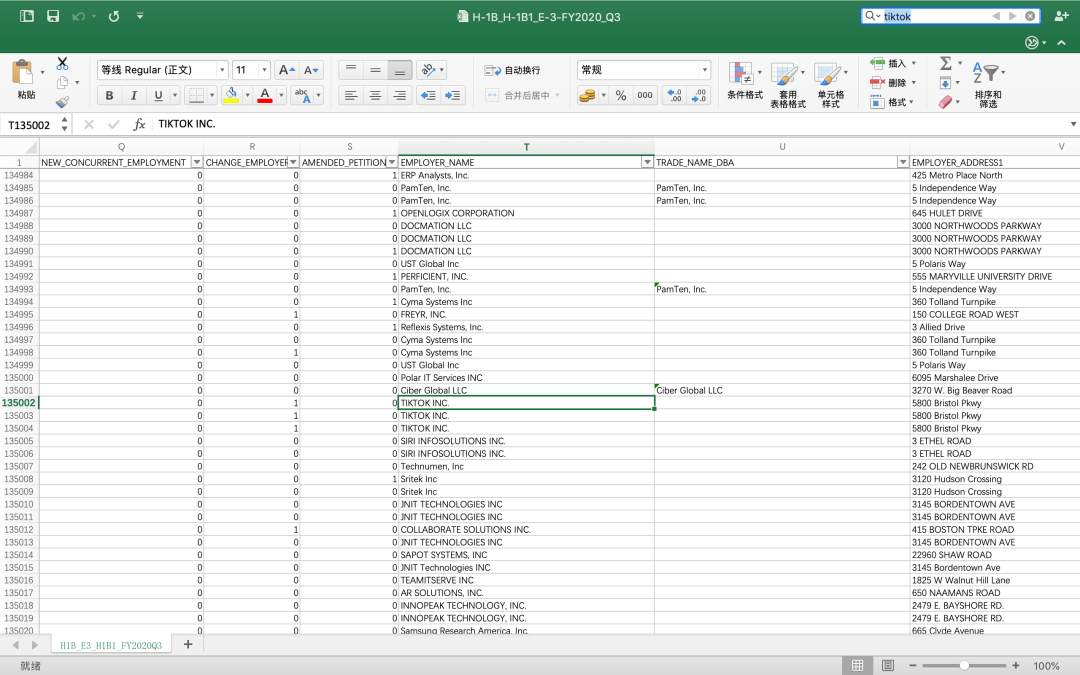Image resolution: width=1080 pixels, height=675 pixels.
Task: Click the yellow fill color swatch
Action: tap(231, 95)
